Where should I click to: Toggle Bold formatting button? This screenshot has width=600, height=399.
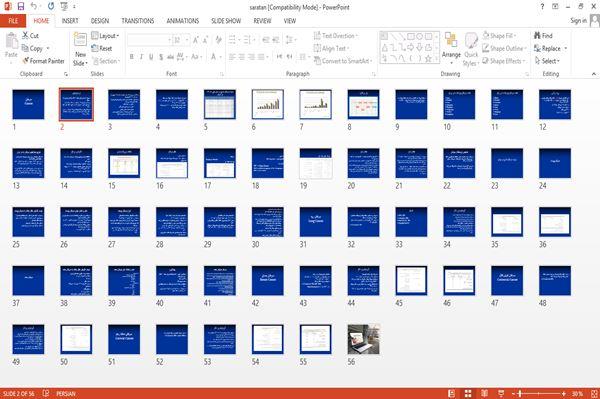131,57
